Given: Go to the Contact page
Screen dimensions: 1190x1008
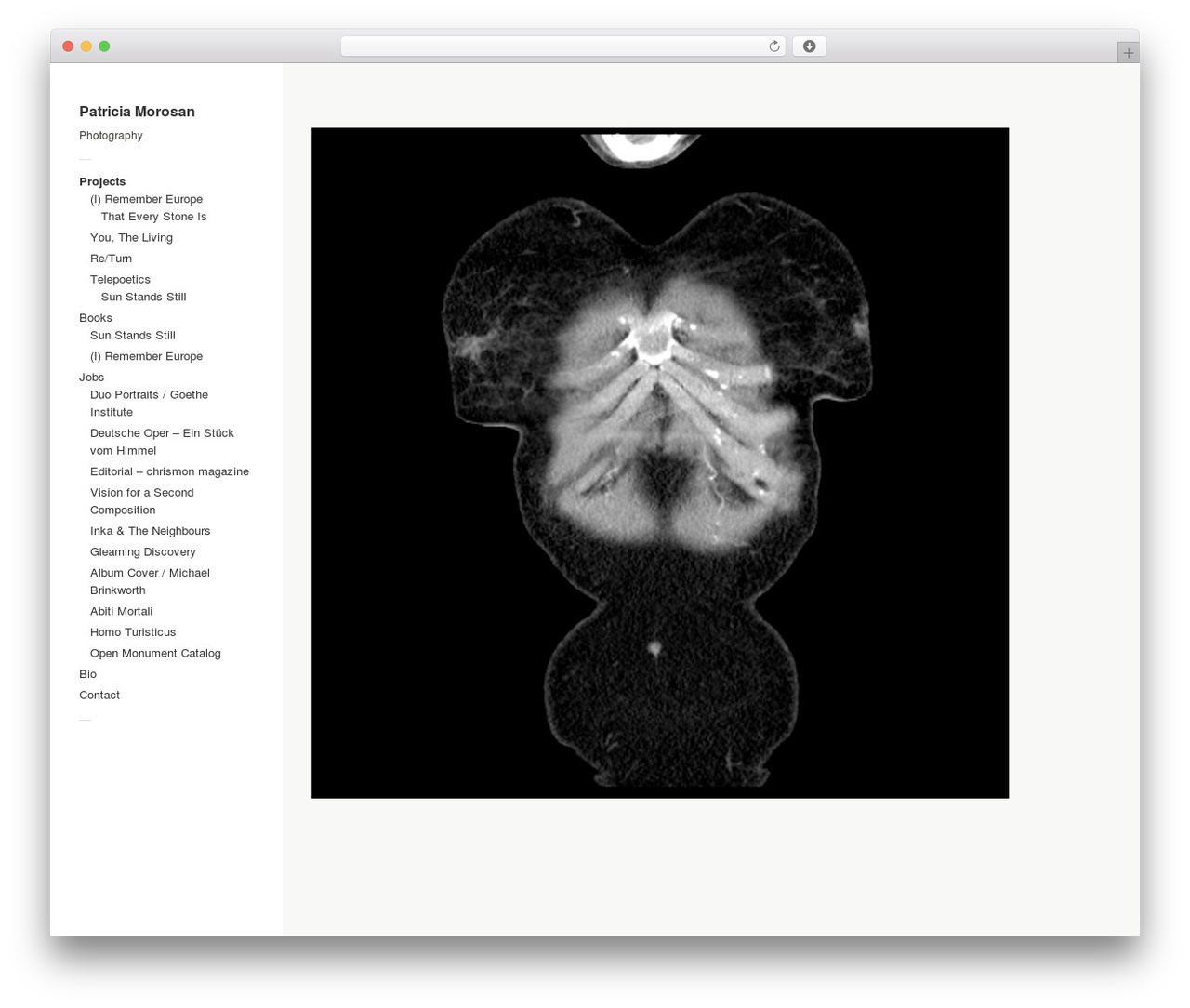Looking at the screenshot, I should click(99, 696).
